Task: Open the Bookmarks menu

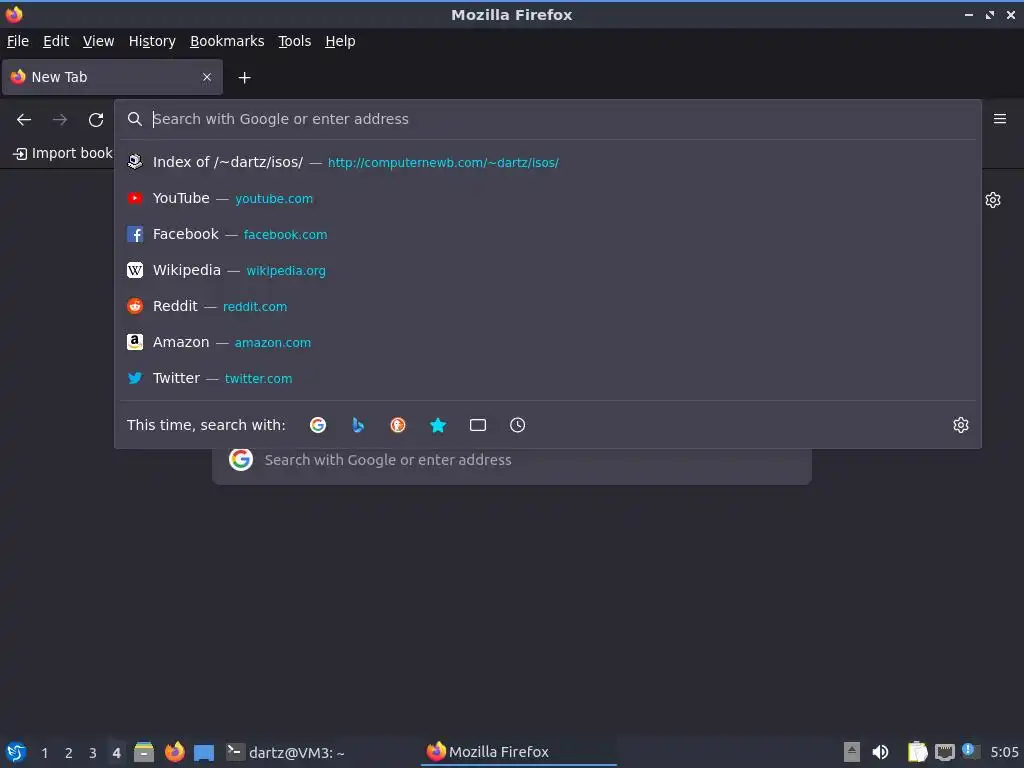Action: pos(227,41)
